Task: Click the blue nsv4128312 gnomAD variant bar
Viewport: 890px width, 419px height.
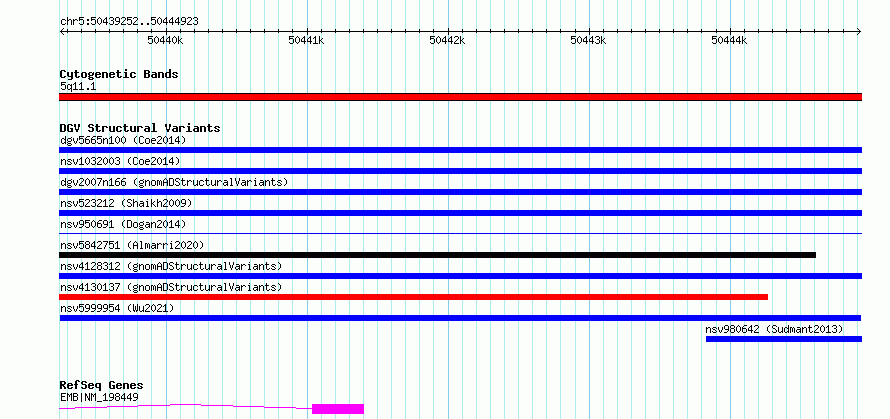Action: tap(460, 276)
